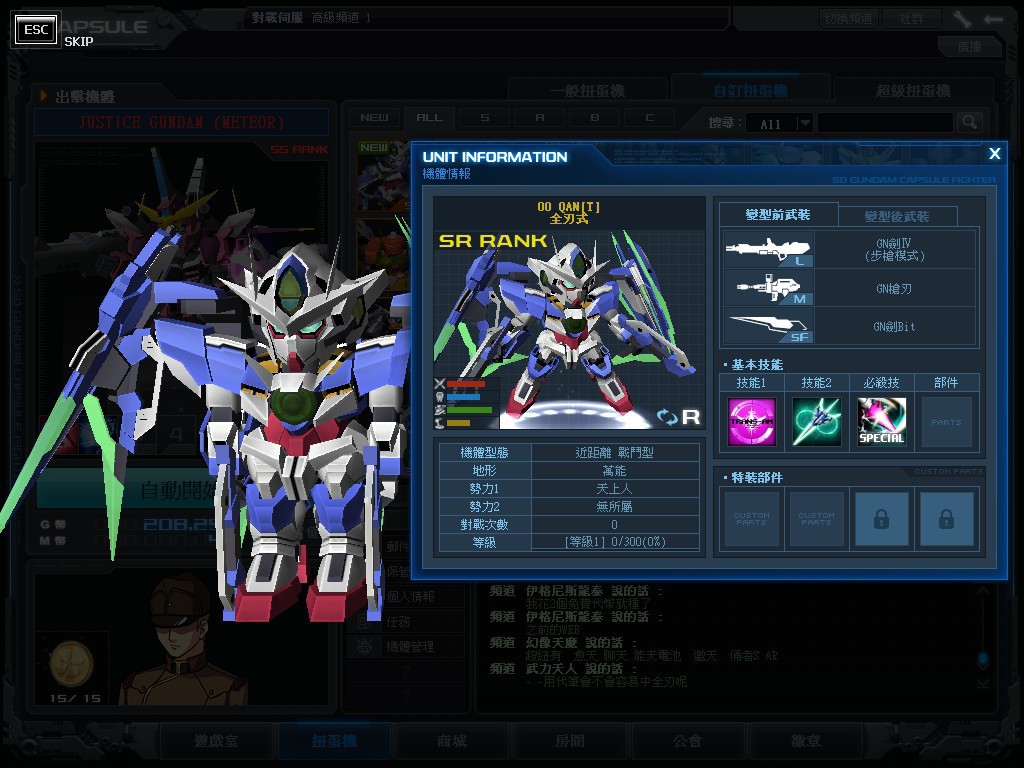Open the 自訂扭蛋機 tab
The width and height of the screenshot is (1024, 768).
point(750,91)
